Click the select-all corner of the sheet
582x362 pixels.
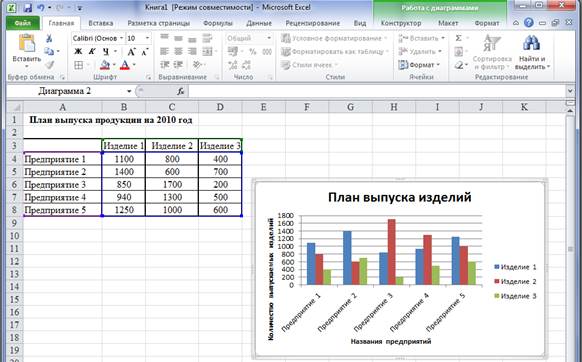tap(15, 107)
